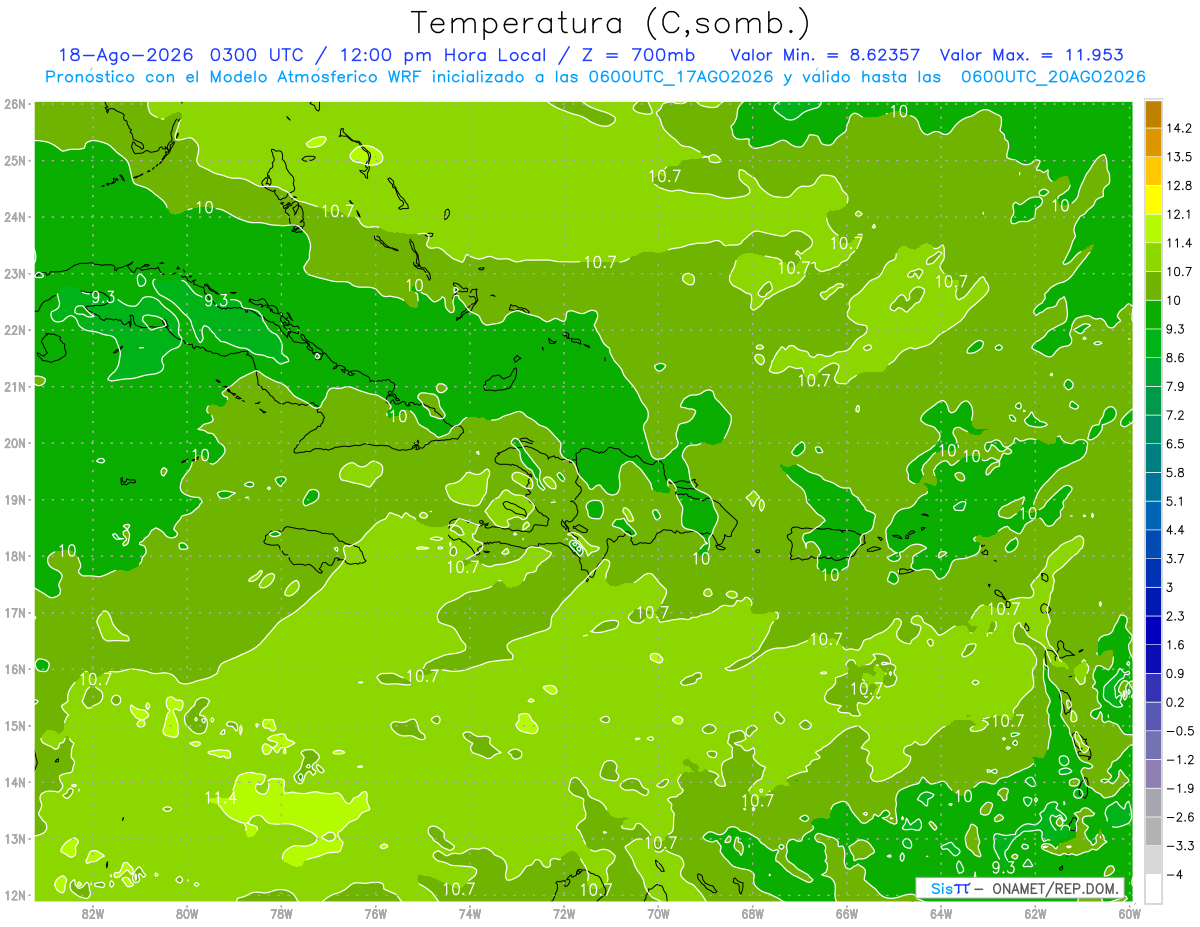
Task: Click the 22N latitude label
Action: [x=14, y=330]
